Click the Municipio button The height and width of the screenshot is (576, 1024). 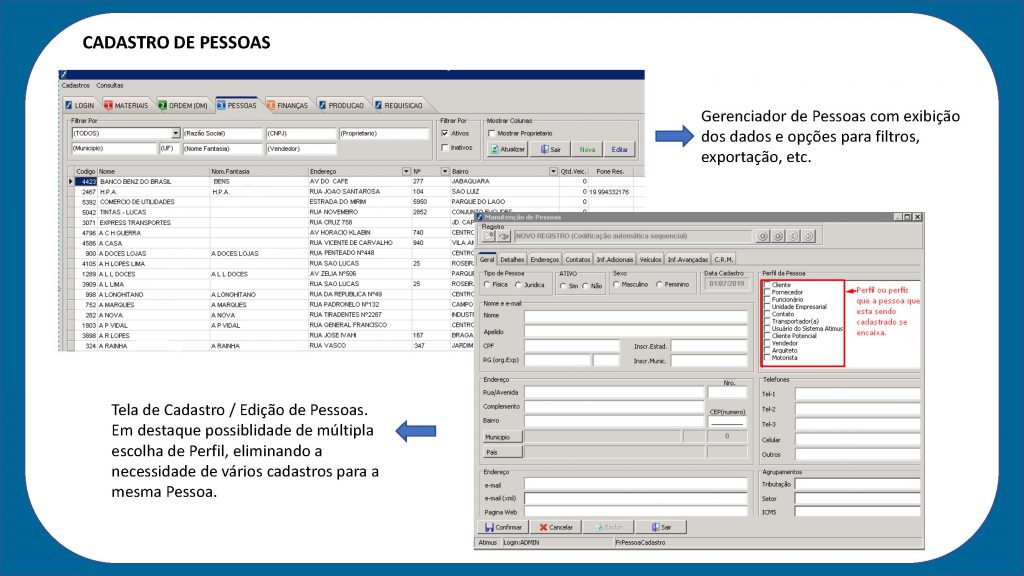coord(502,437)
